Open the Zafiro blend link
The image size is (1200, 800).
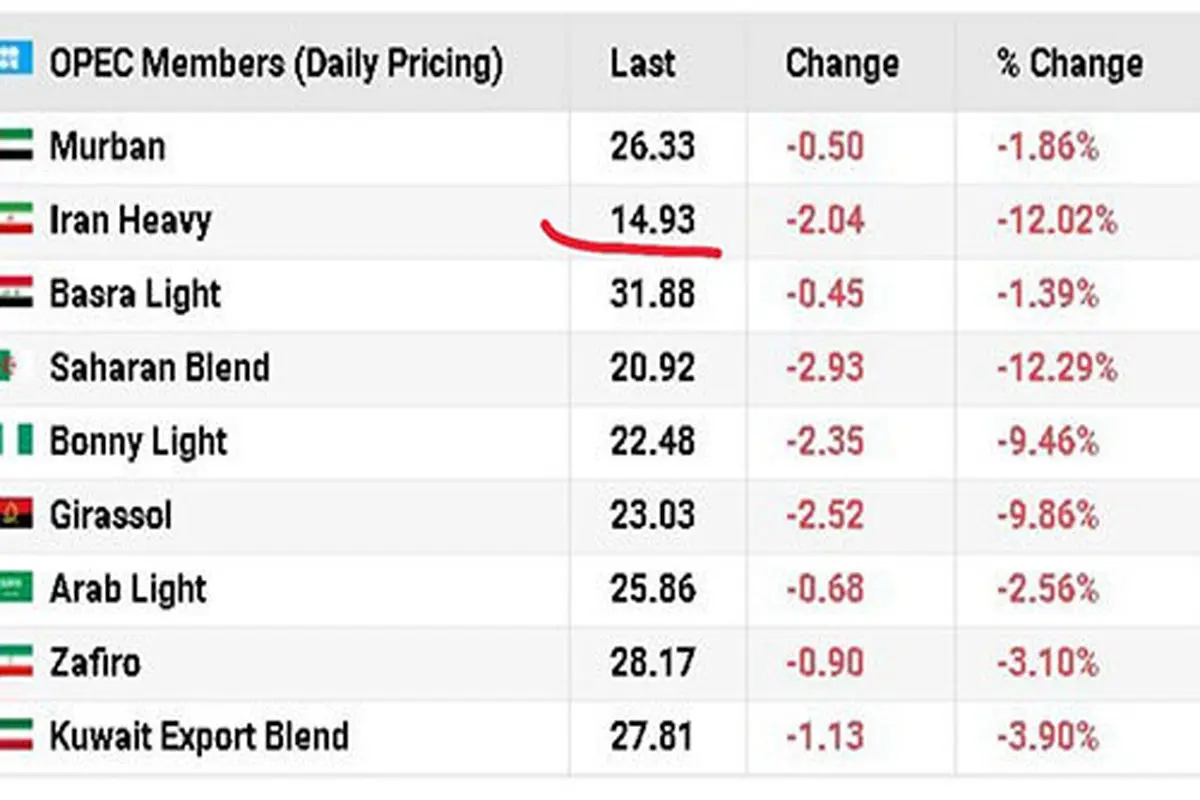pos(95,663)
